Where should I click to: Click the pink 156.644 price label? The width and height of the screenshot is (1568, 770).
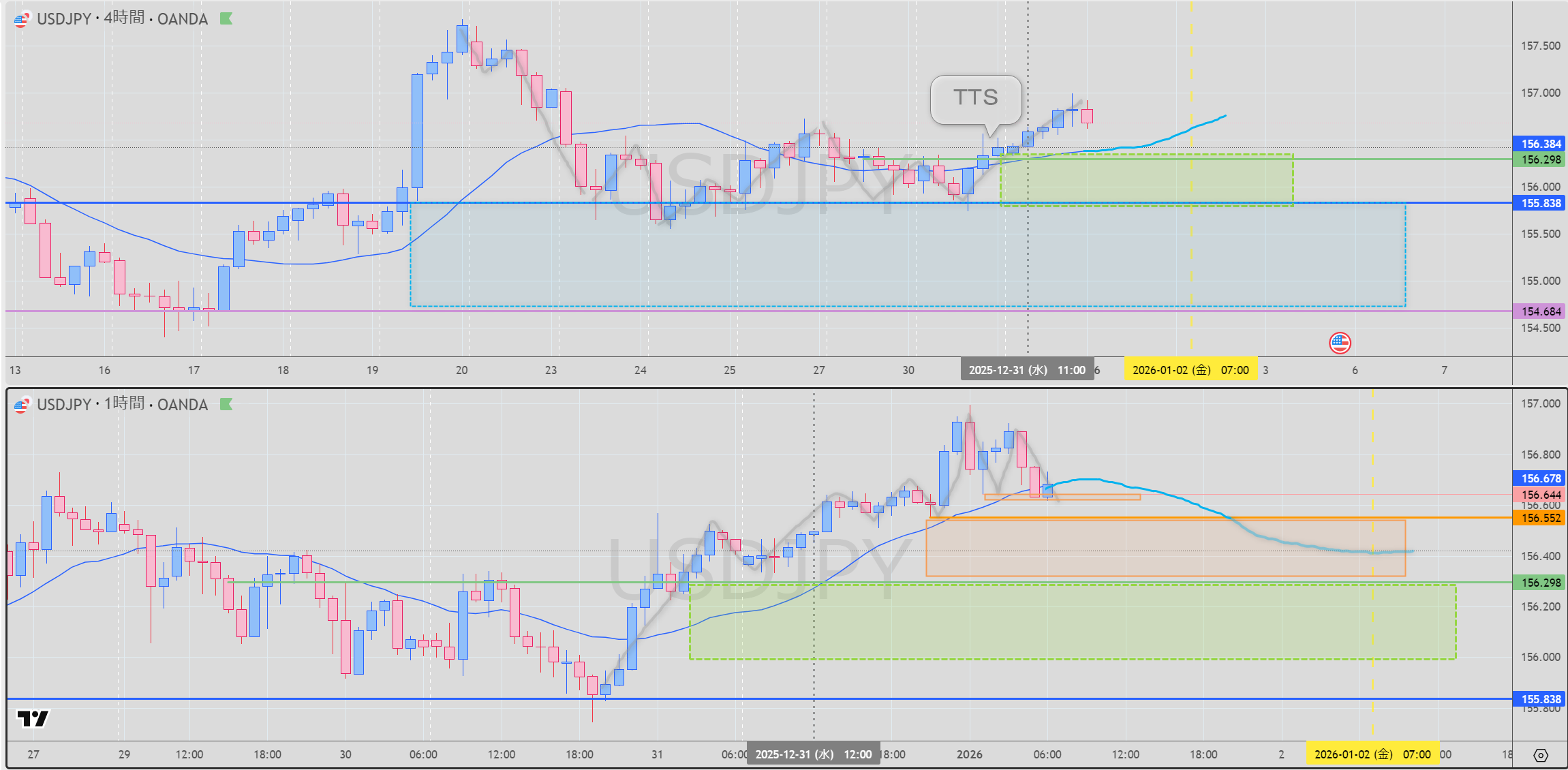point(1540,495)
